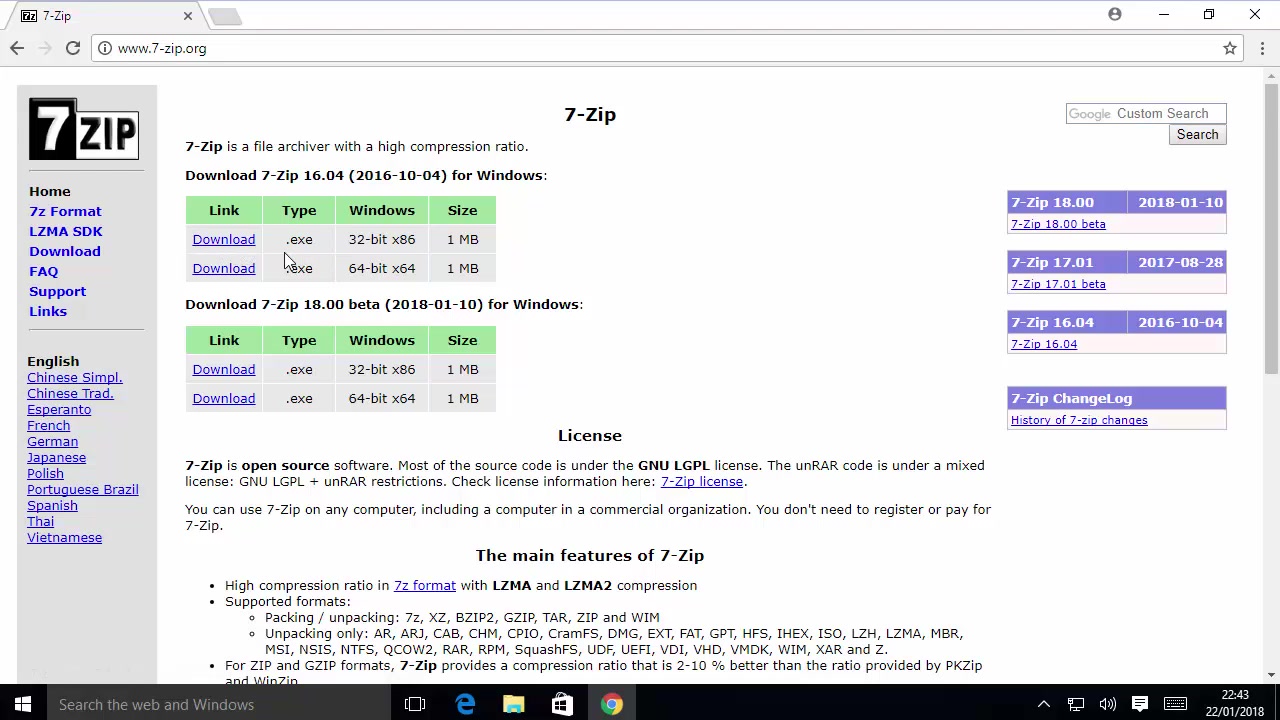The width and height of the screenshot is (1280, 720).
Task: Click the 7-Zip logo image
Action: click(x=84, y=129)
